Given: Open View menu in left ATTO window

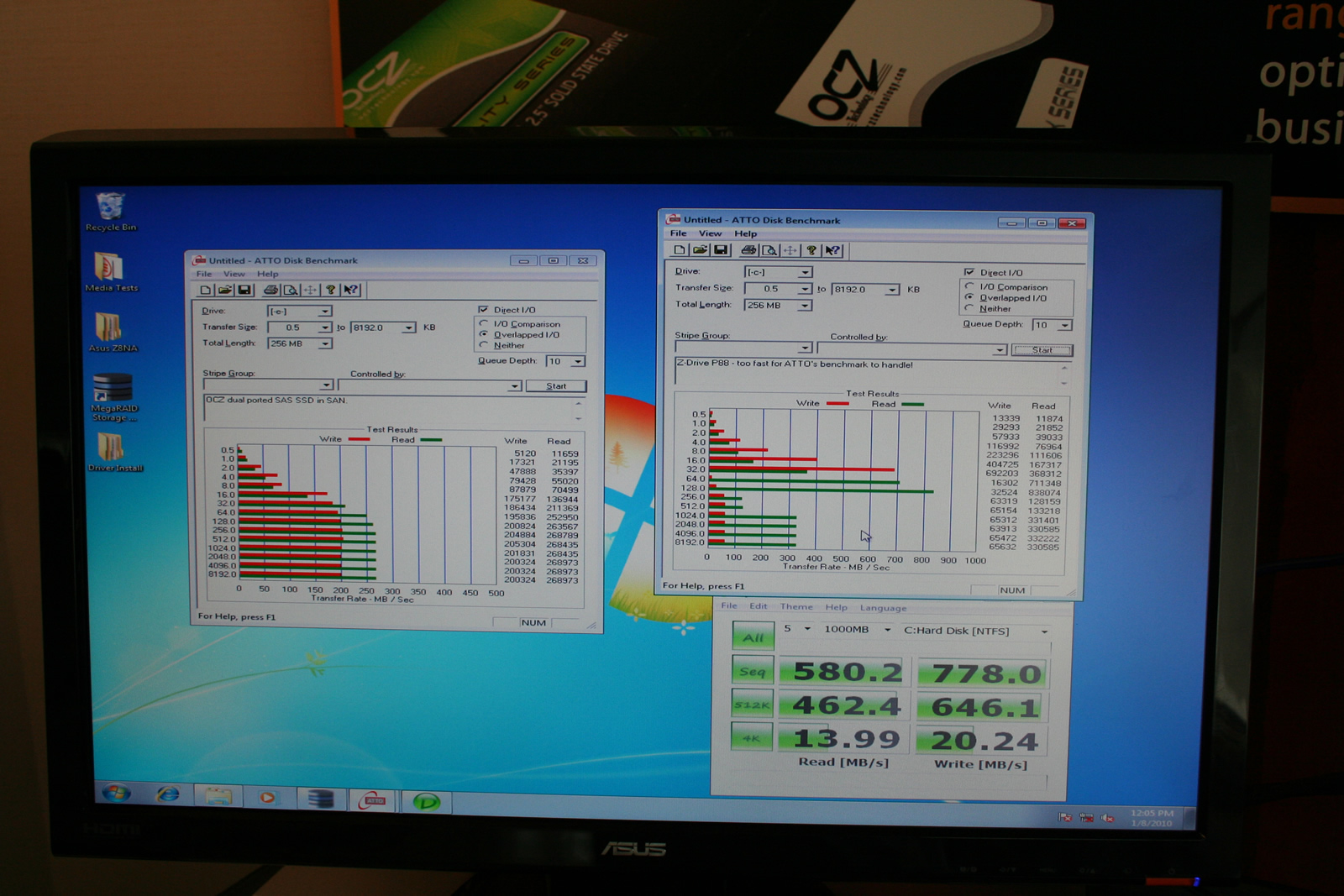Looking at the screenshot, I should (234, 274).
